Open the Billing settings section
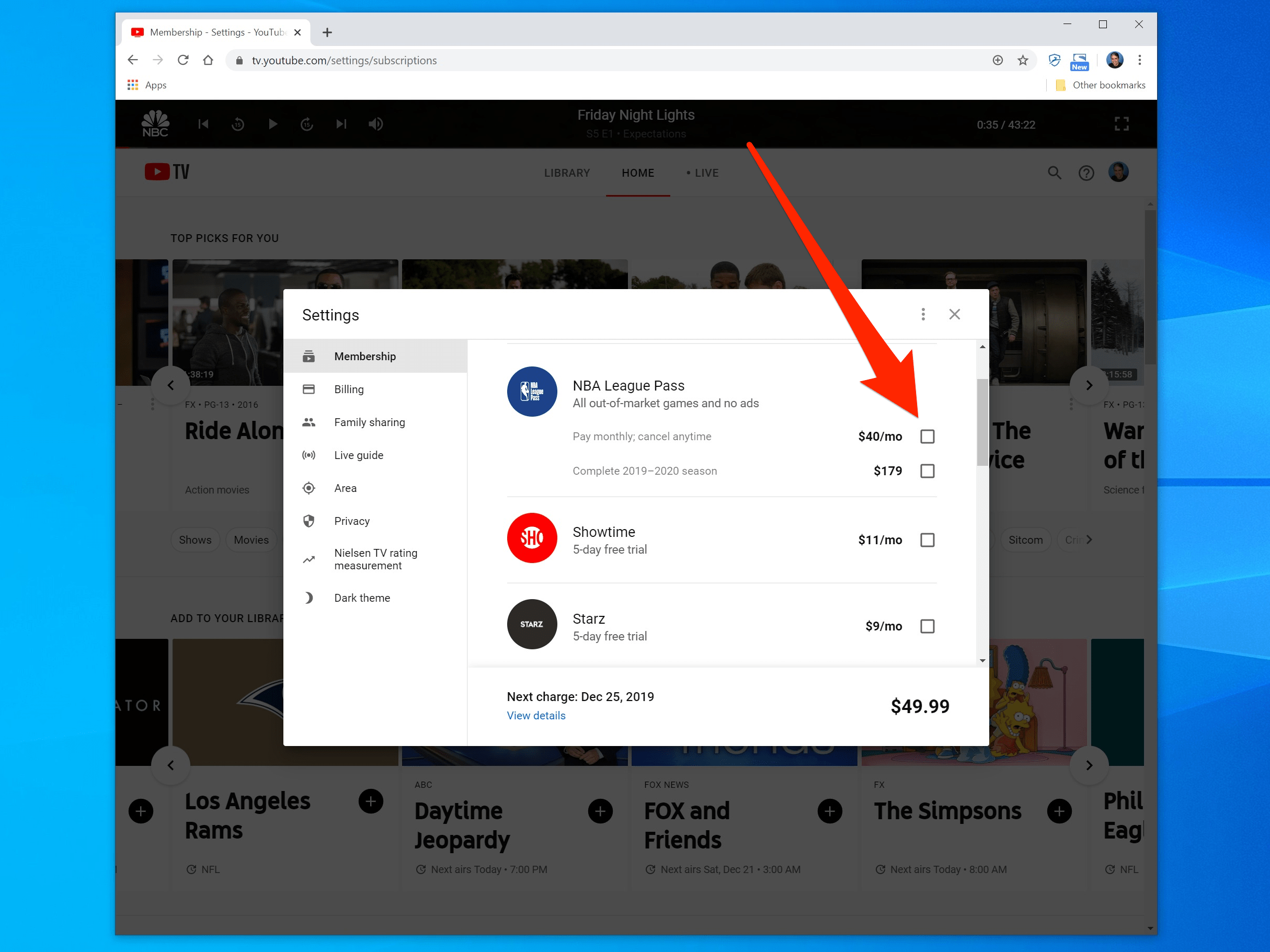 349,389
